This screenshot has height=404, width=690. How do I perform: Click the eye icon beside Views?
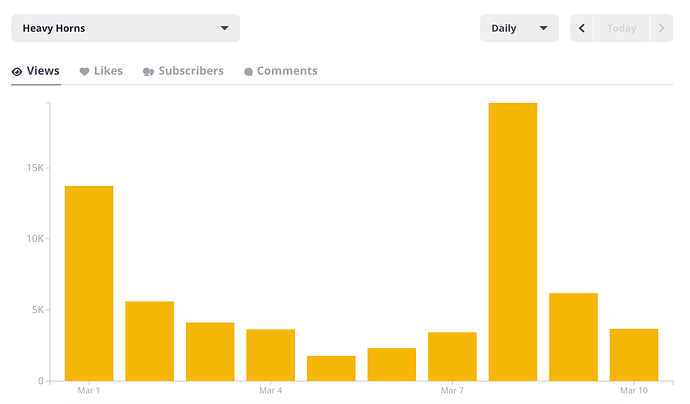click(x=17, y=72)
